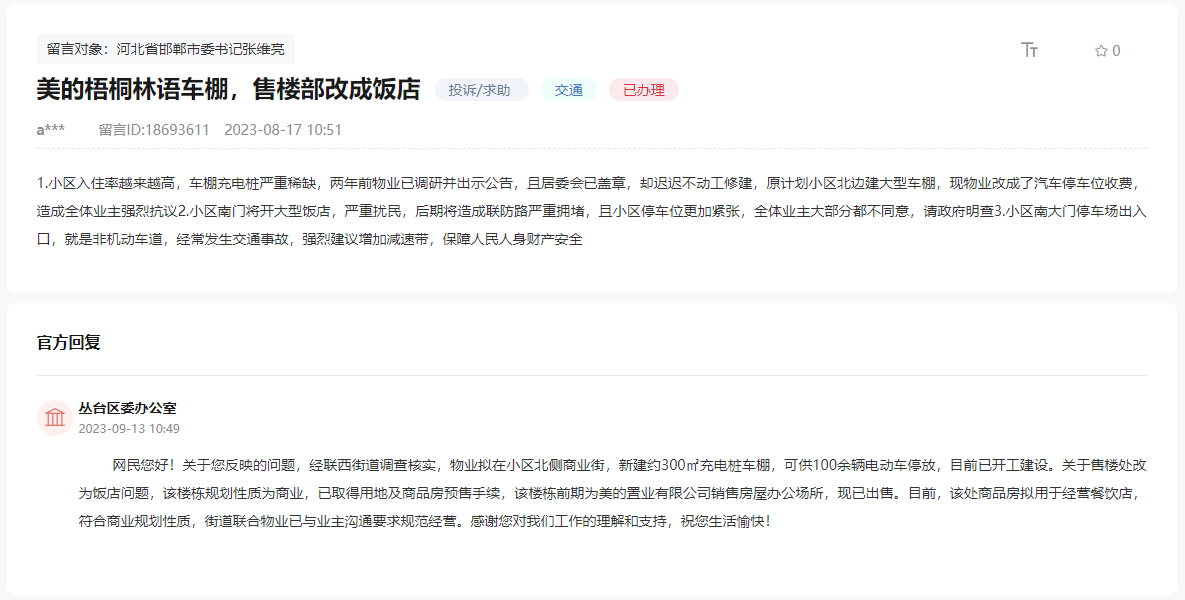Image resolution: width=1185 pixels, height=600 pixels.
Task: Select the 交通 category tag
Action: pyautogui.click(x=568, y=90)
